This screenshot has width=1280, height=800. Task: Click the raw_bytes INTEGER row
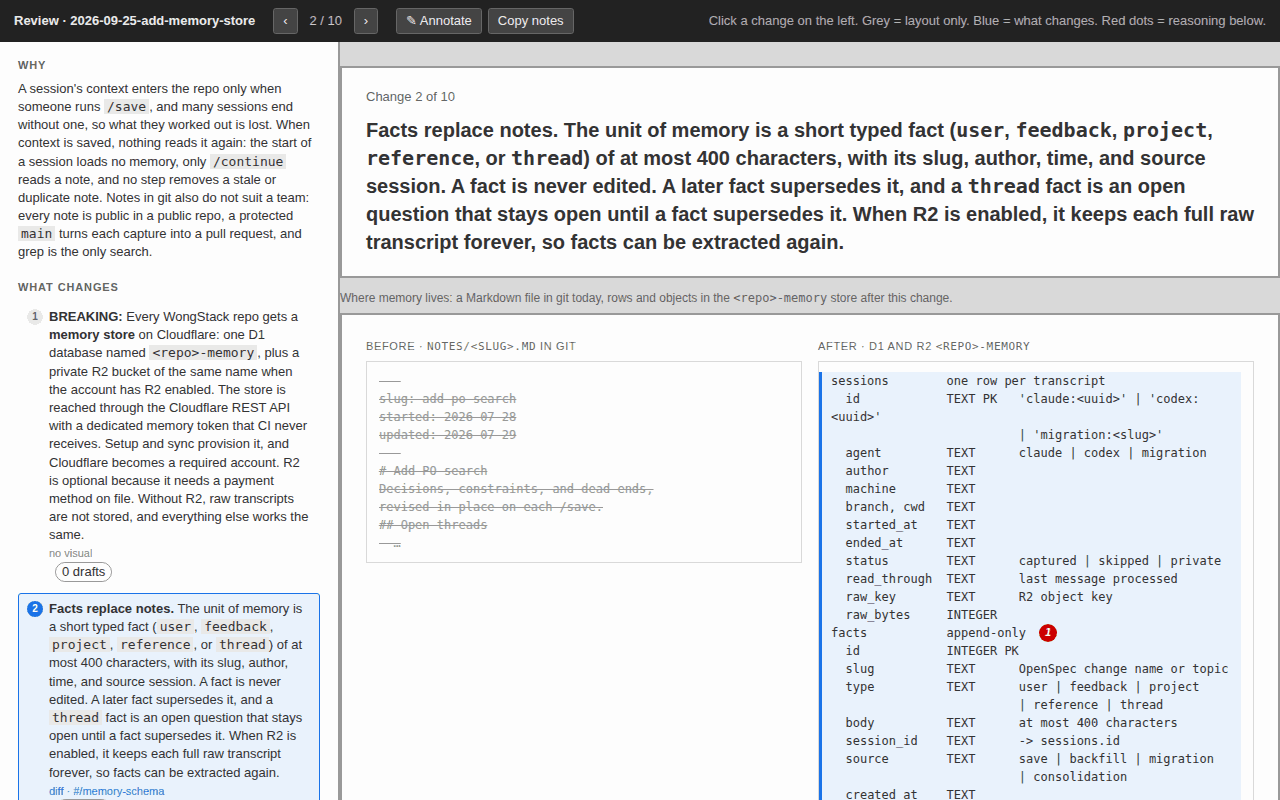921,615
